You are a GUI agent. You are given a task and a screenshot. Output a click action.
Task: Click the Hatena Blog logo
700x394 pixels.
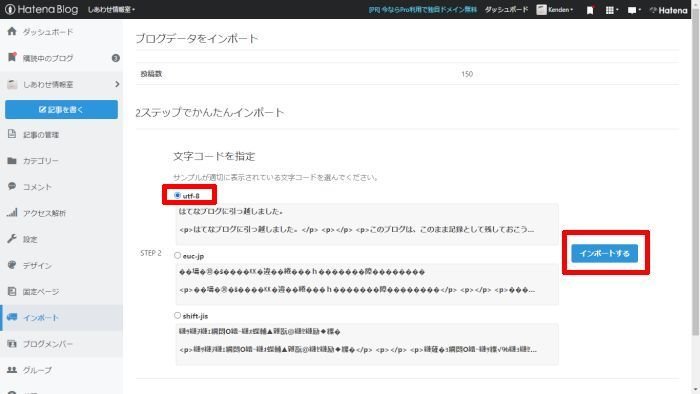pyautogui.click(x=41, y=9)
